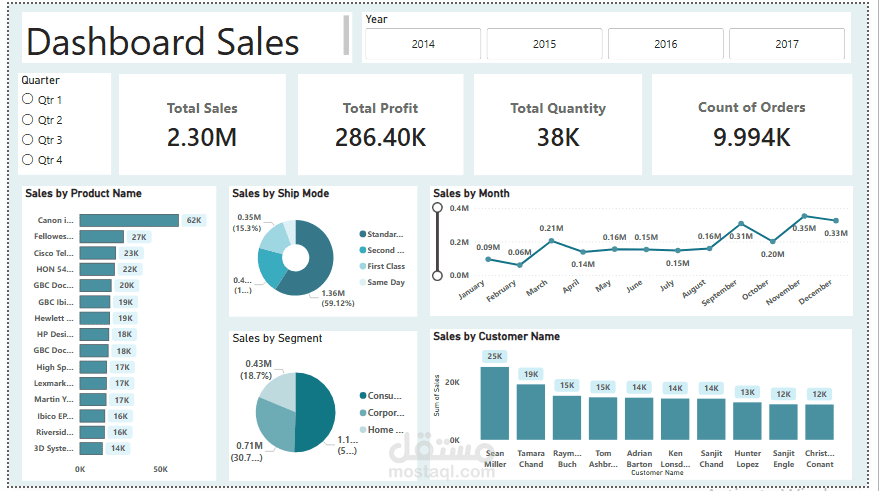Click the 25K label above Sean Miller
Image resolution: width=884 pixels, height=491 pixels.
pyautogui.click(x=494, y=356)
